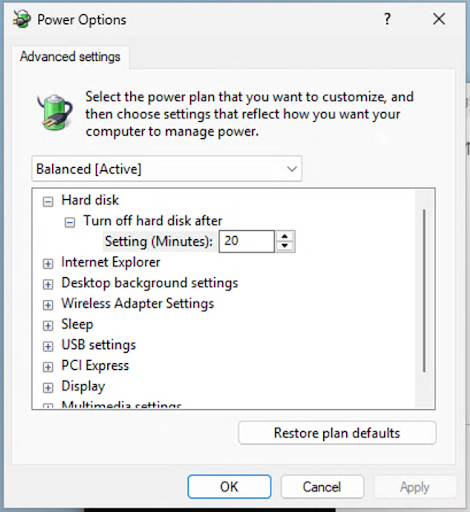Click the green battery plug icon
Image resolution: width=470 pixels, height=512 pixels.
(55, 112)
